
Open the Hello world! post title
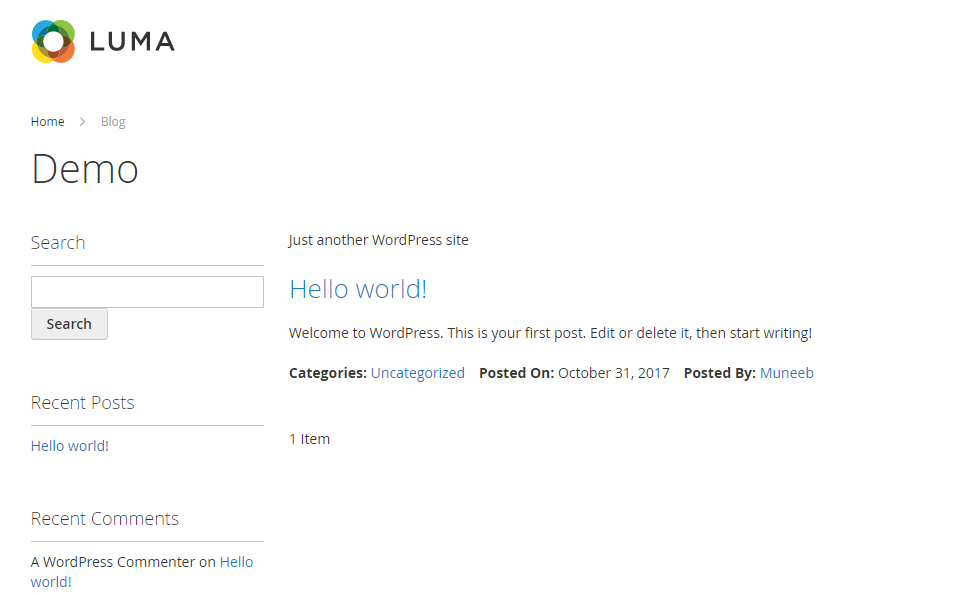coord(358,289)
